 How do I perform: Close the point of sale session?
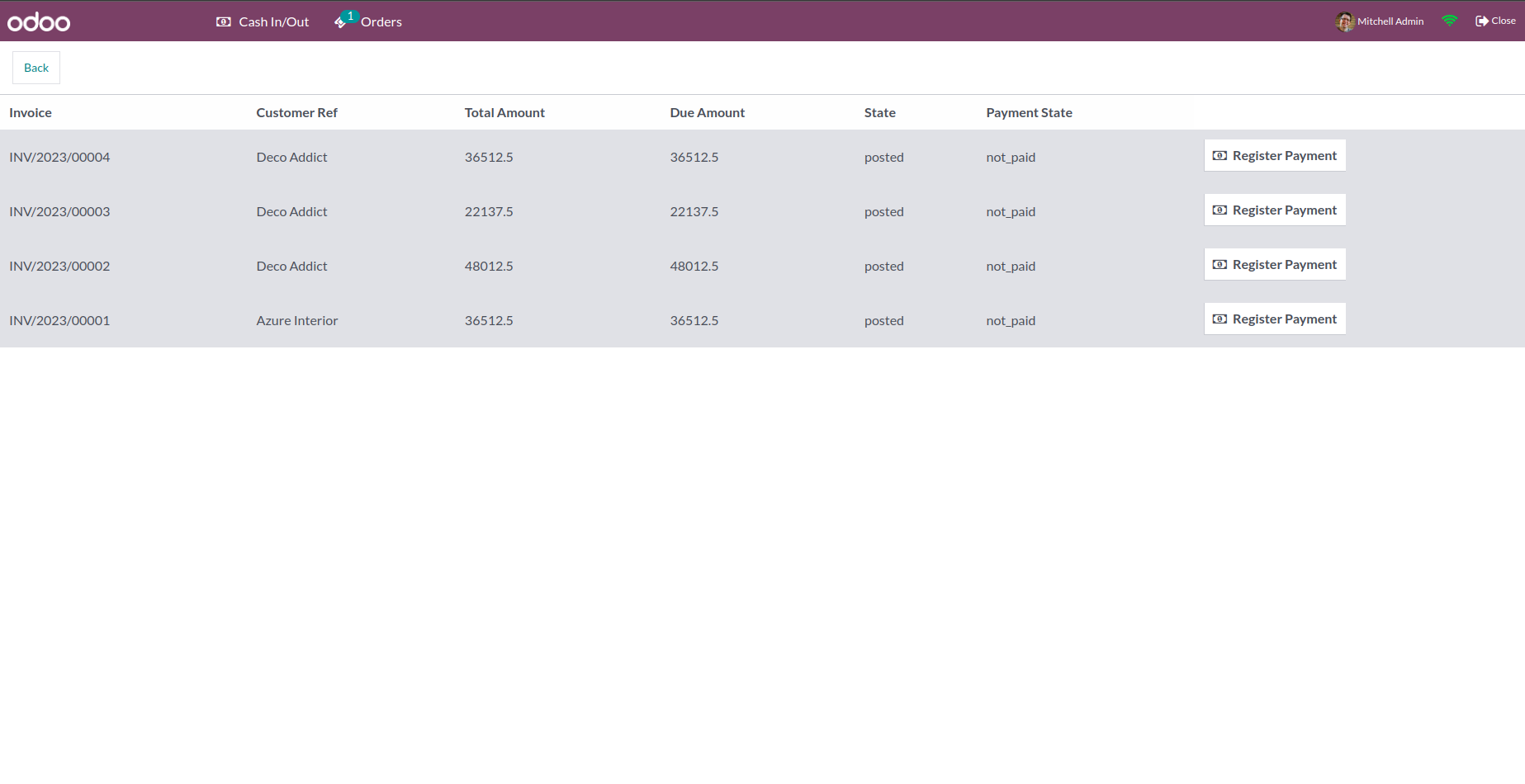pos(1495,21)
